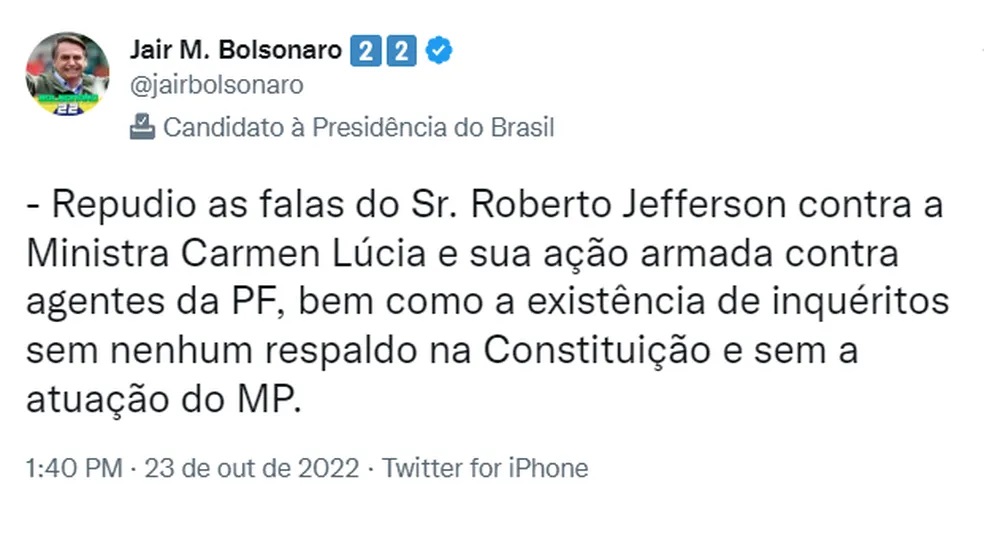Click Jair Bolsonaro's profile avatar photo
The width and height of the screenshot is (984, 539).
point(67,72)
